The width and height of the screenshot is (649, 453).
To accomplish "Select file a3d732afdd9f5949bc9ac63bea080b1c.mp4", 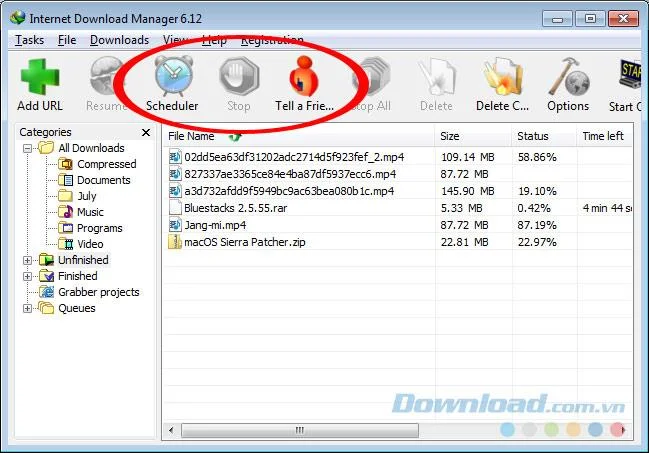I will (289, 191).
